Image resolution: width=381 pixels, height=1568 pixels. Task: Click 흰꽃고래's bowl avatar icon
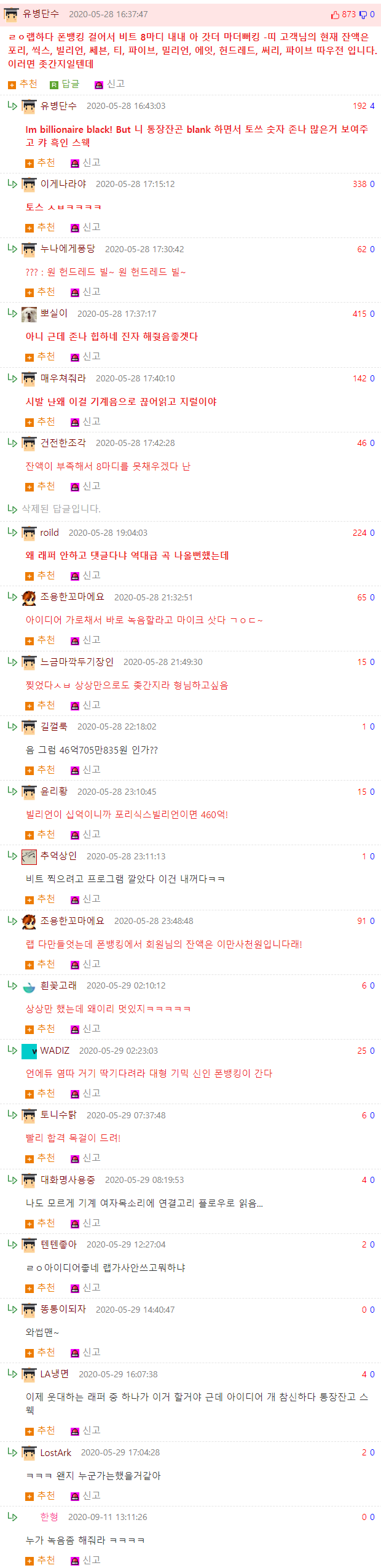(x=29, y=986)
